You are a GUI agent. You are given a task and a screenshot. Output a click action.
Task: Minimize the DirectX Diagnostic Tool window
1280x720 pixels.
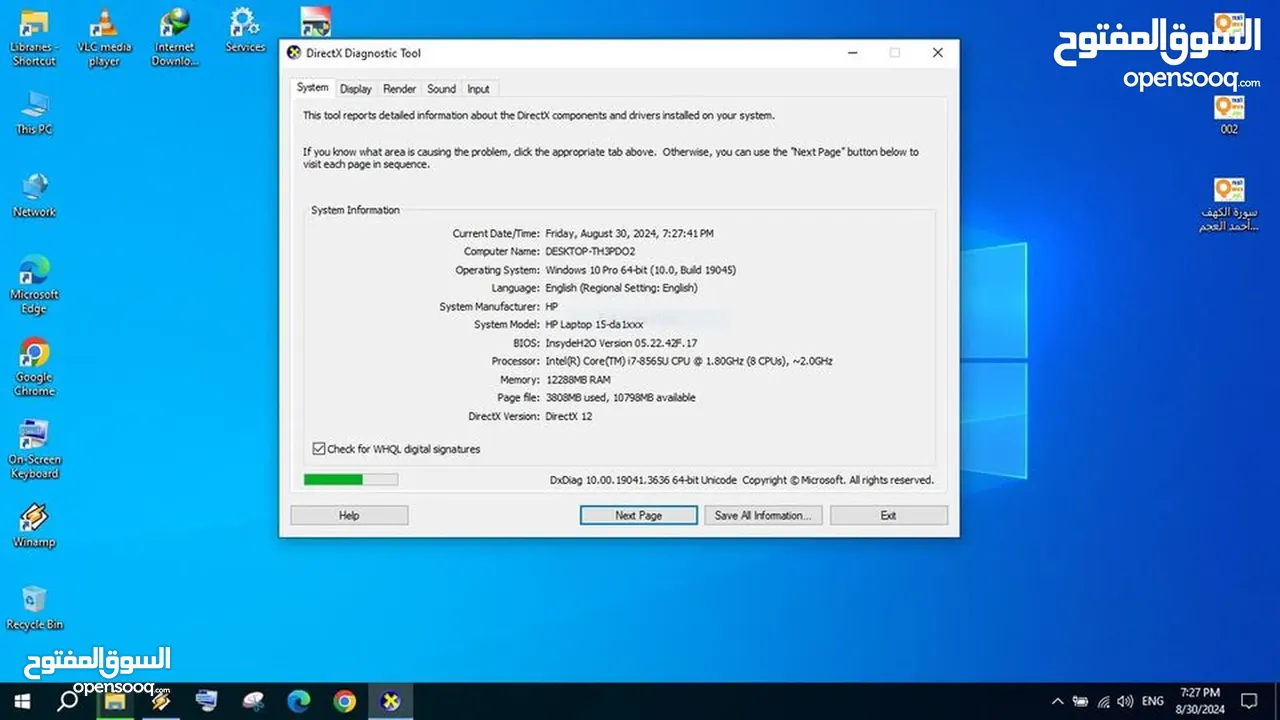(x=852, y=53)
